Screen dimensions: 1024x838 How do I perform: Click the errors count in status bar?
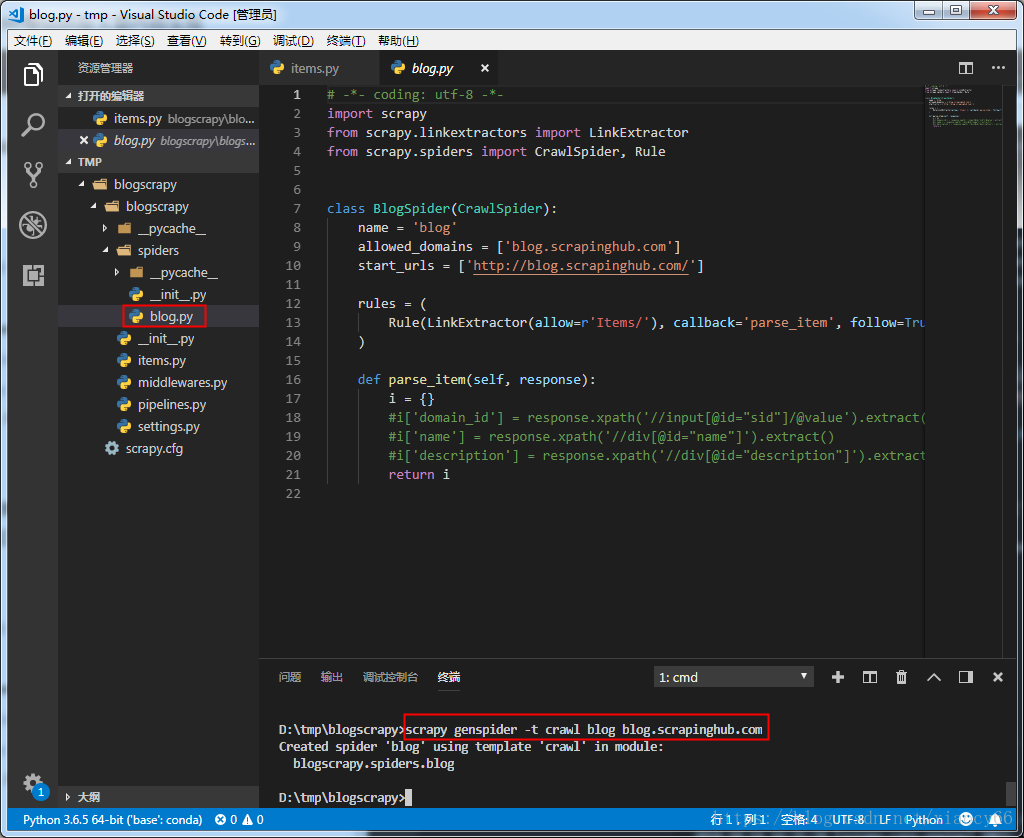[226, 820]
